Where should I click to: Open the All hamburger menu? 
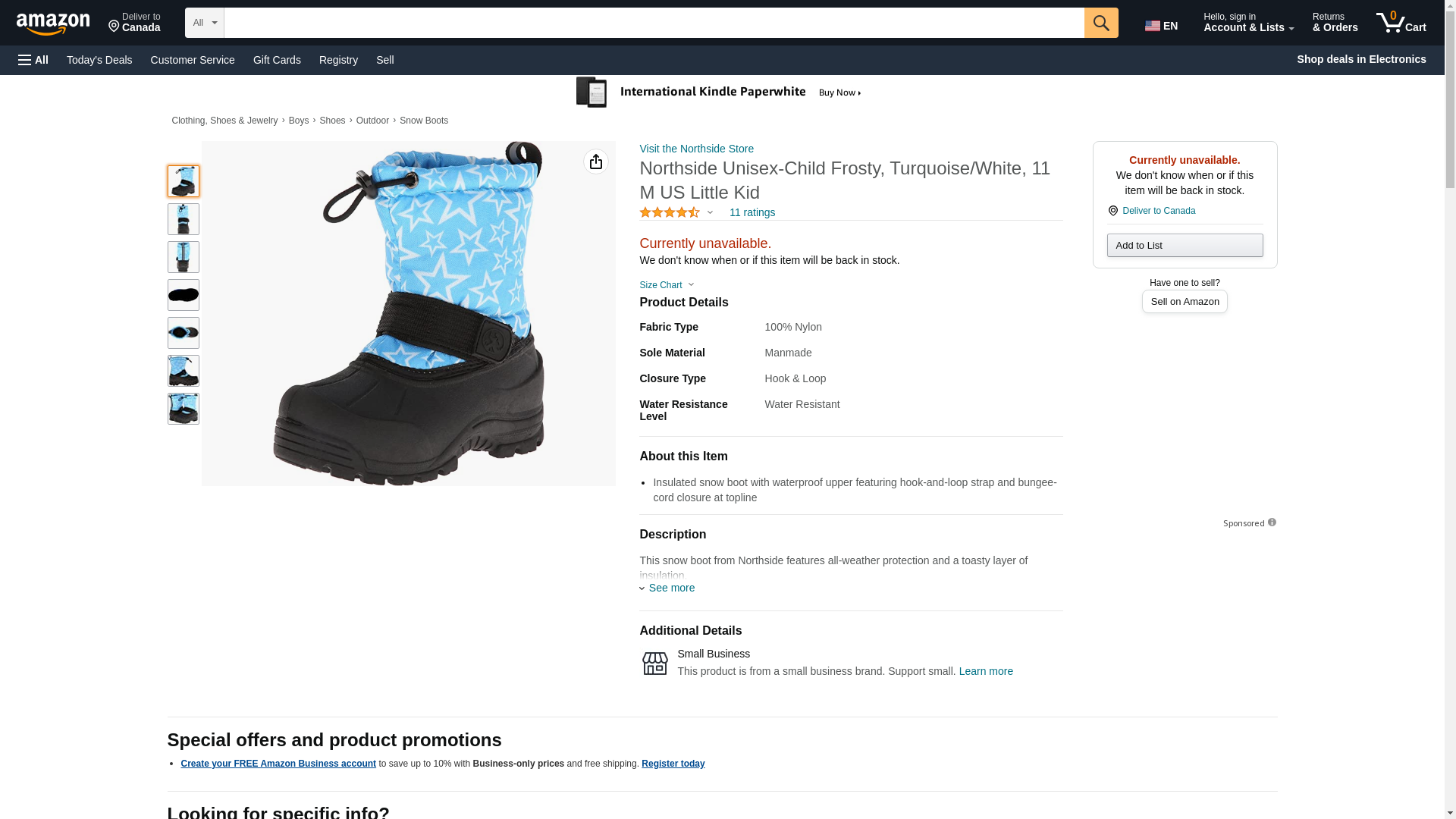[x=33, y=60]
